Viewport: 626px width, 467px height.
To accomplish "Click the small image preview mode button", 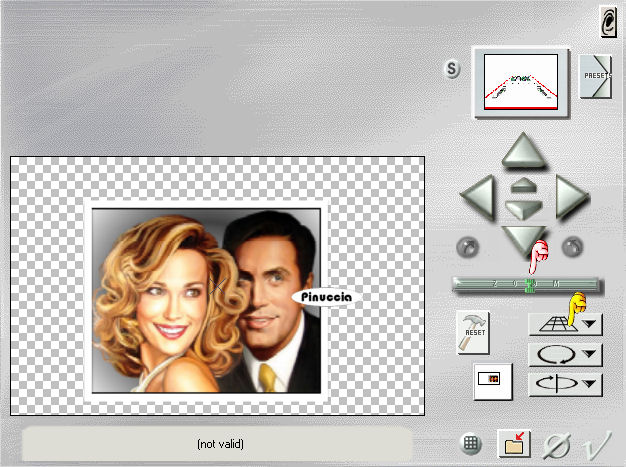I will click(x=492, y=381).
